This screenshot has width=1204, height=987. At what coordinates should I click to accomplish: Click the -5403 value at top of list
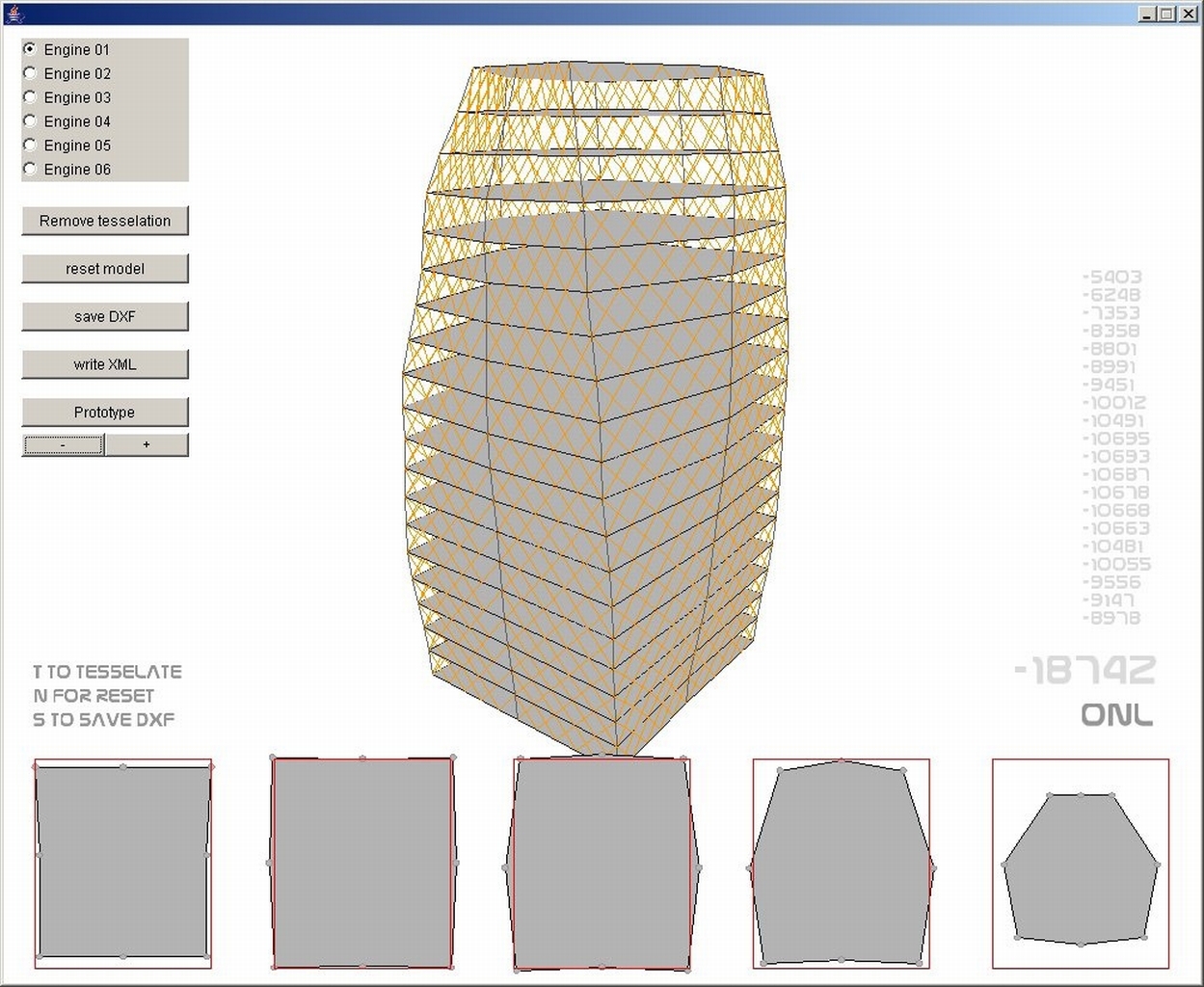point(1110,277)
